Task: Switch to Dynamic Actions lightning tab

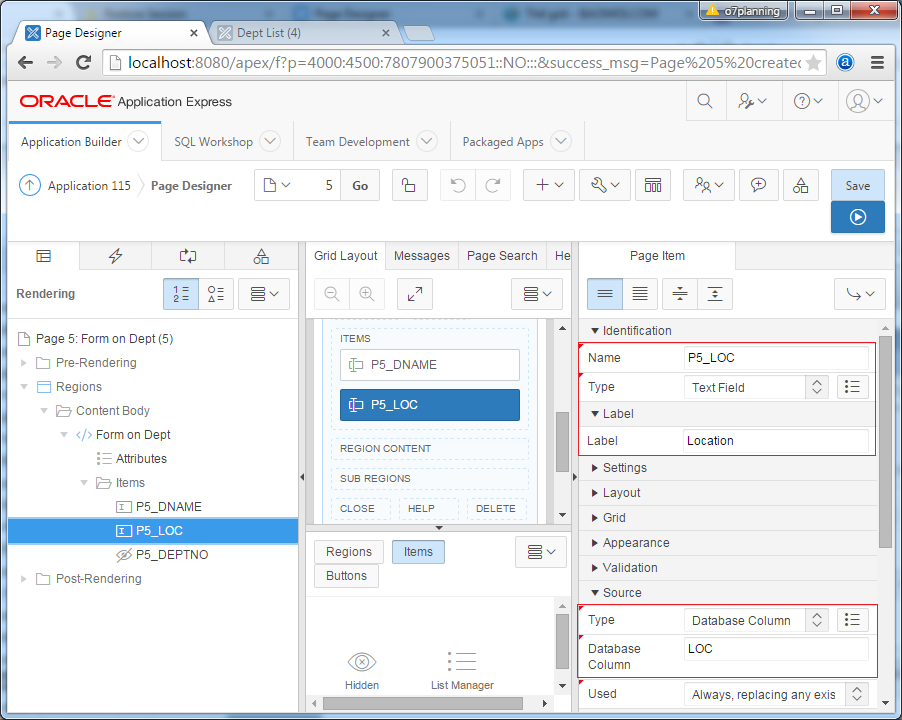Action: tap(116, 256)
